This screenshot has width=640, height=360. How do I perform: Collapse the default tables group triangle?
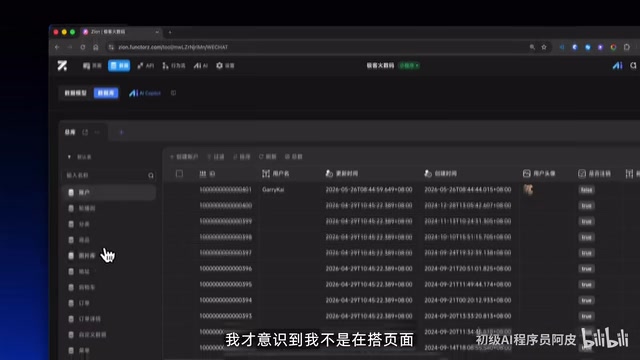(69, 157)
